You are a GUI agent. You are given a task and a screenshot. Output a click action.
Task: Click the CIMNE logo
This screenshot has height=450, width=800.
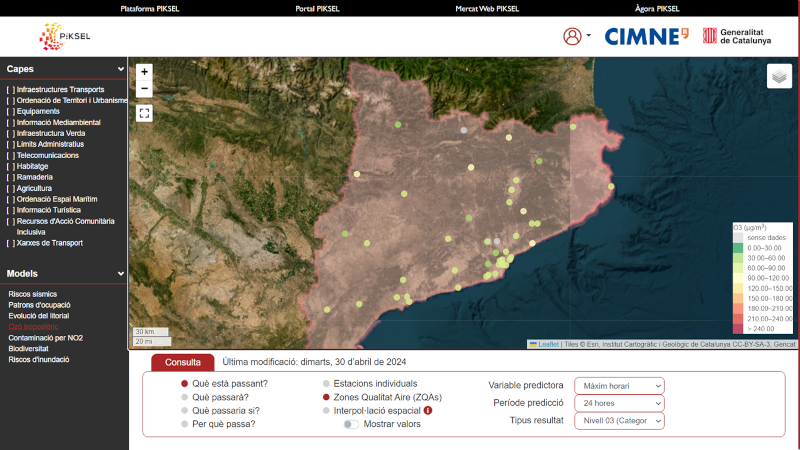pos(647,36)
